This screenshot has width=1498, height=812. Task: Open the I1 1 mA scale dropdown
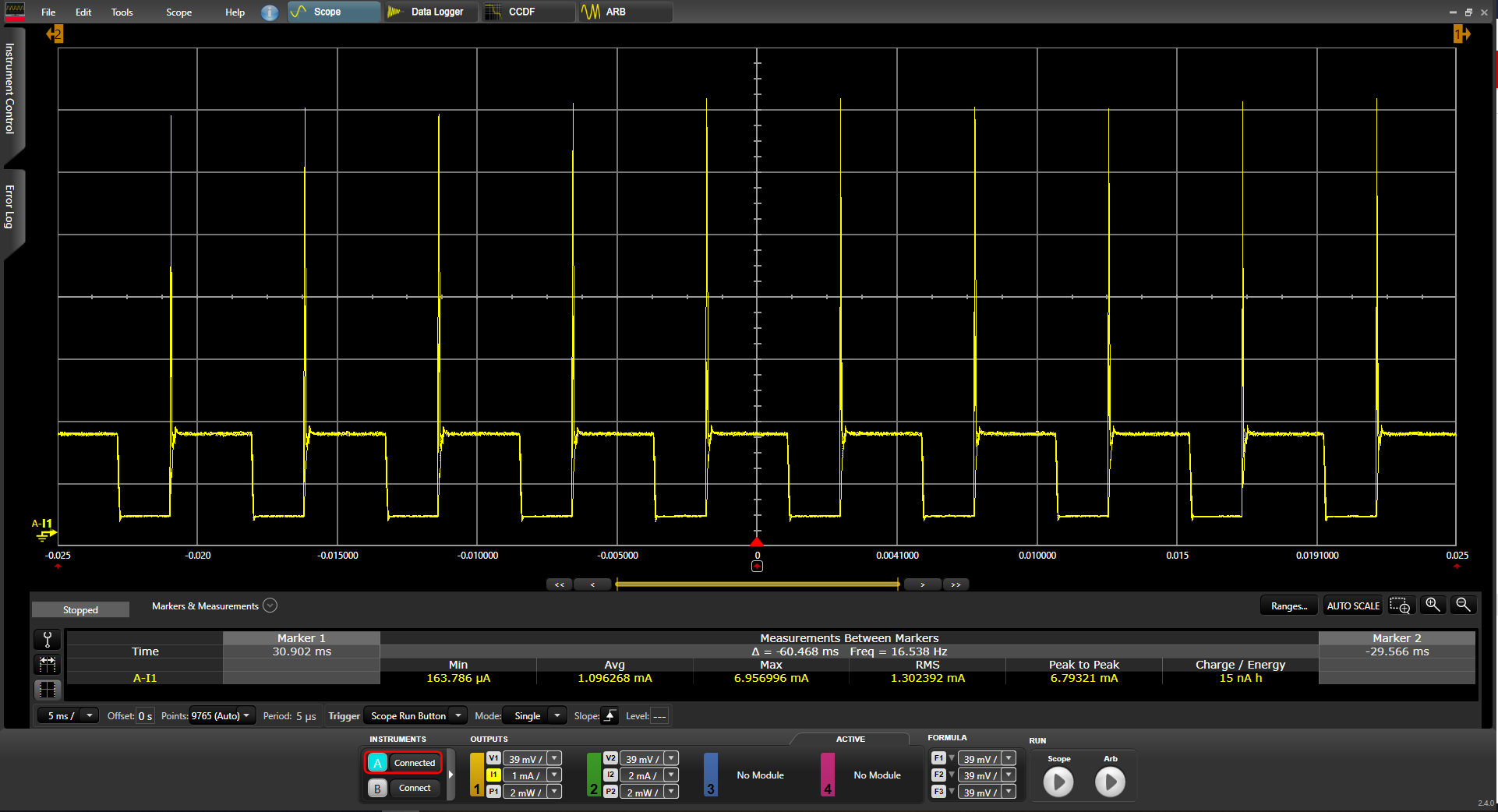point(554,775)
